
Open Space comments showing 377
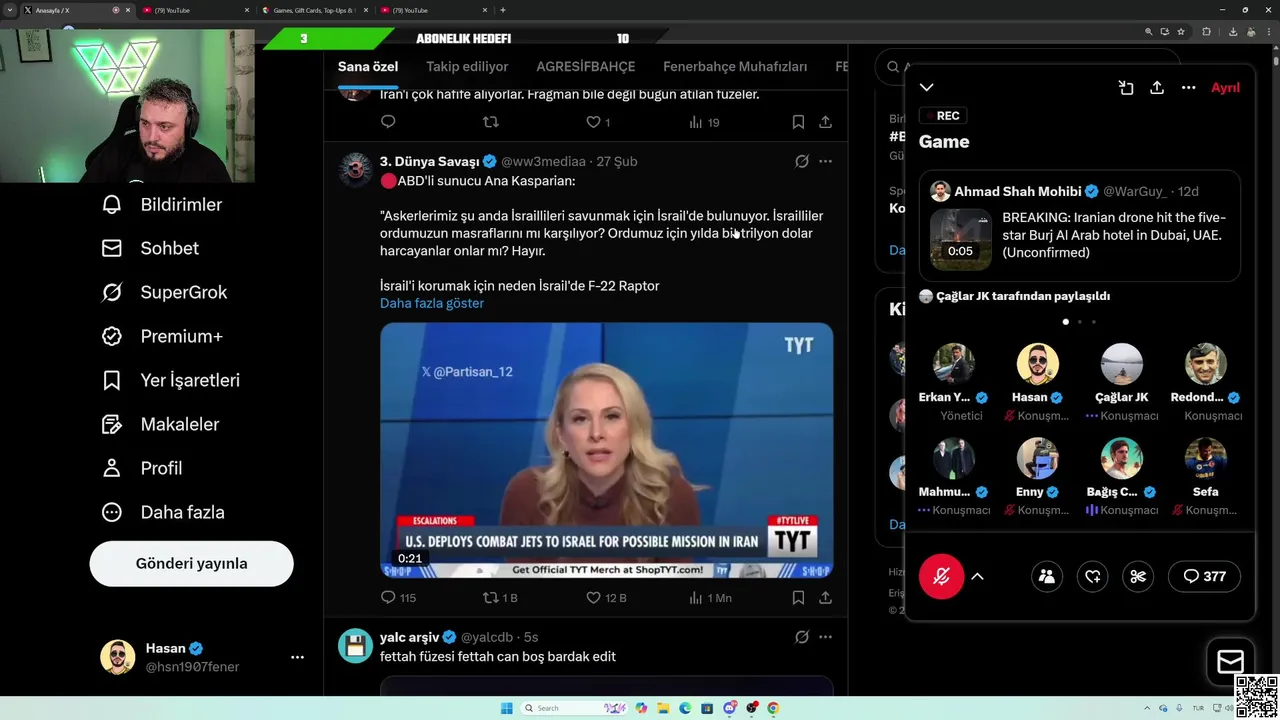1204,576
